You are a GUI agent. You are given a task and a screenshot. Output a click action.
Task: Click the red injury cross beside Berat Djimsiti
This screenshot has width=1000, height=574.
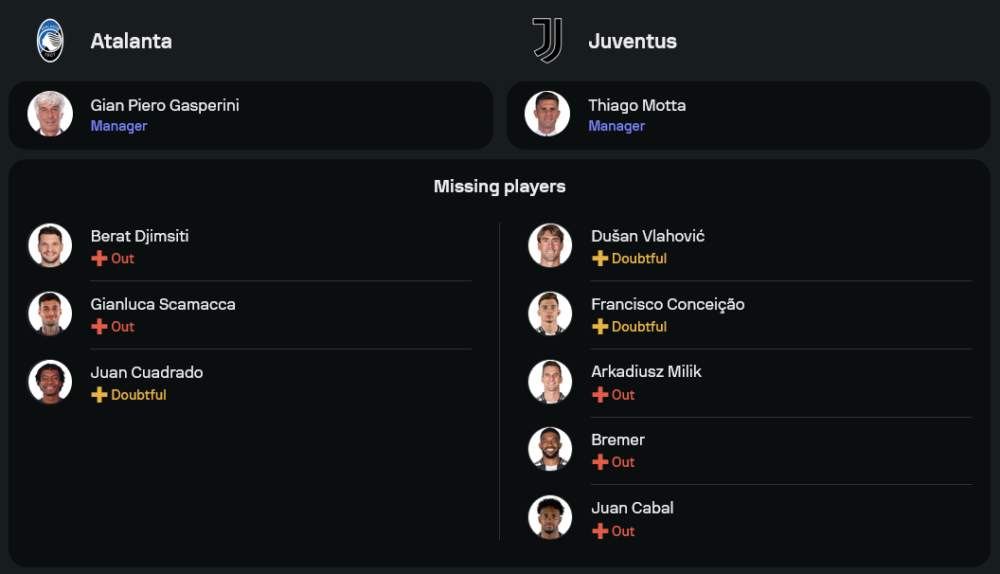coord(99,258)
